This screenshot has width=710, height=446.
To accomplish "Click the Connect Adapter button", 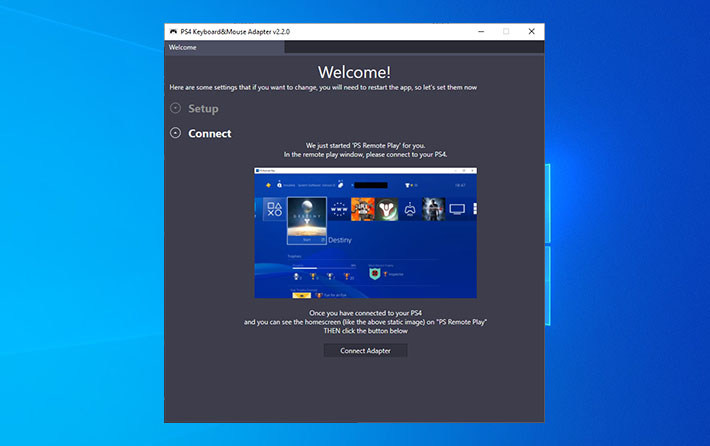I will pos(365,350).
